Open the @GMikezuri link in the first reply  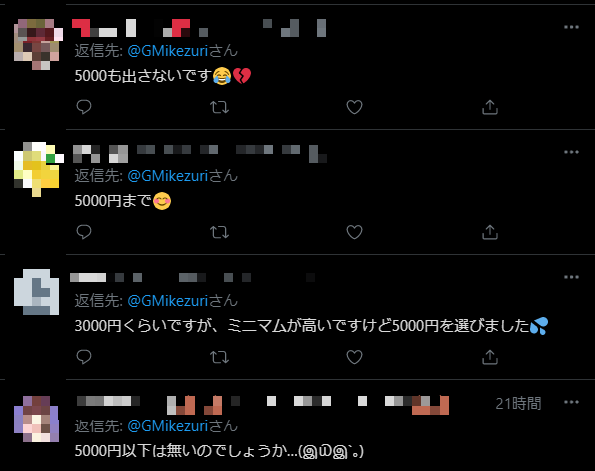[x=168, y=51]
